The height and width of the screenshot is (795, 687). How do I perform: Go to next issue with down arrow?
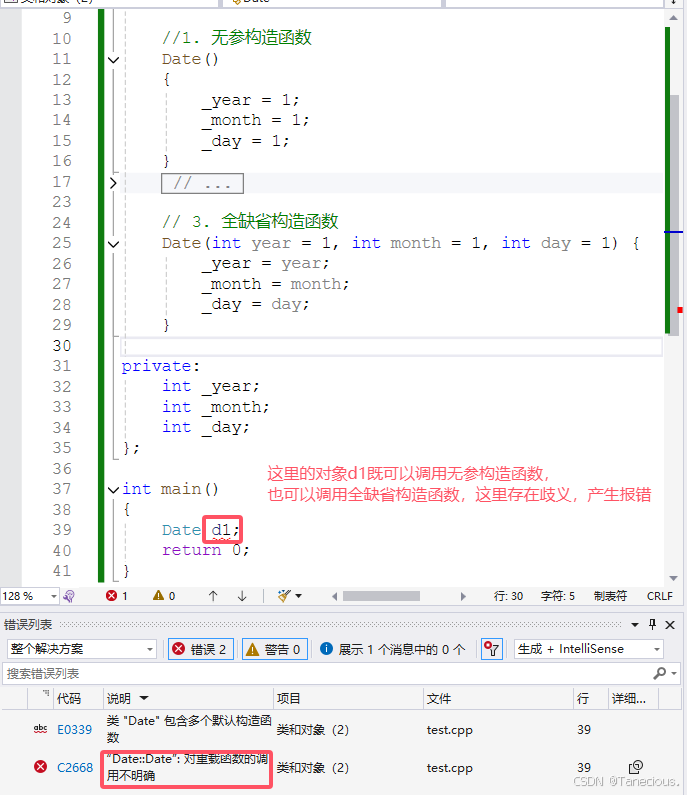(x=242, y=596)
